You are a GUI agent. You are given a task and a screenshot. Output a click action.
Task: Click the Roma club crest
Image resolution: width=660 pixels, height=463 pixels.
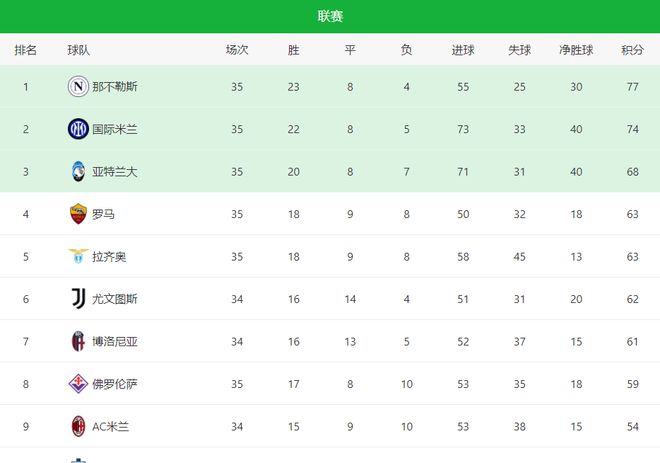(x=78, y=214)
